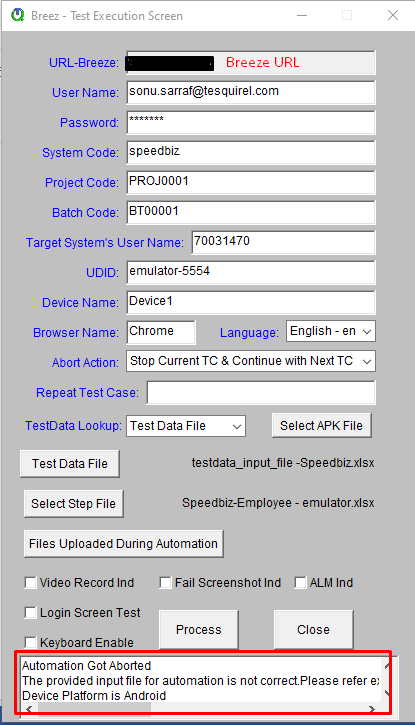This screenshot has width=415, height=725.
Task: Tick the Login Screen Test checkbox
Action: pos(31,613)
